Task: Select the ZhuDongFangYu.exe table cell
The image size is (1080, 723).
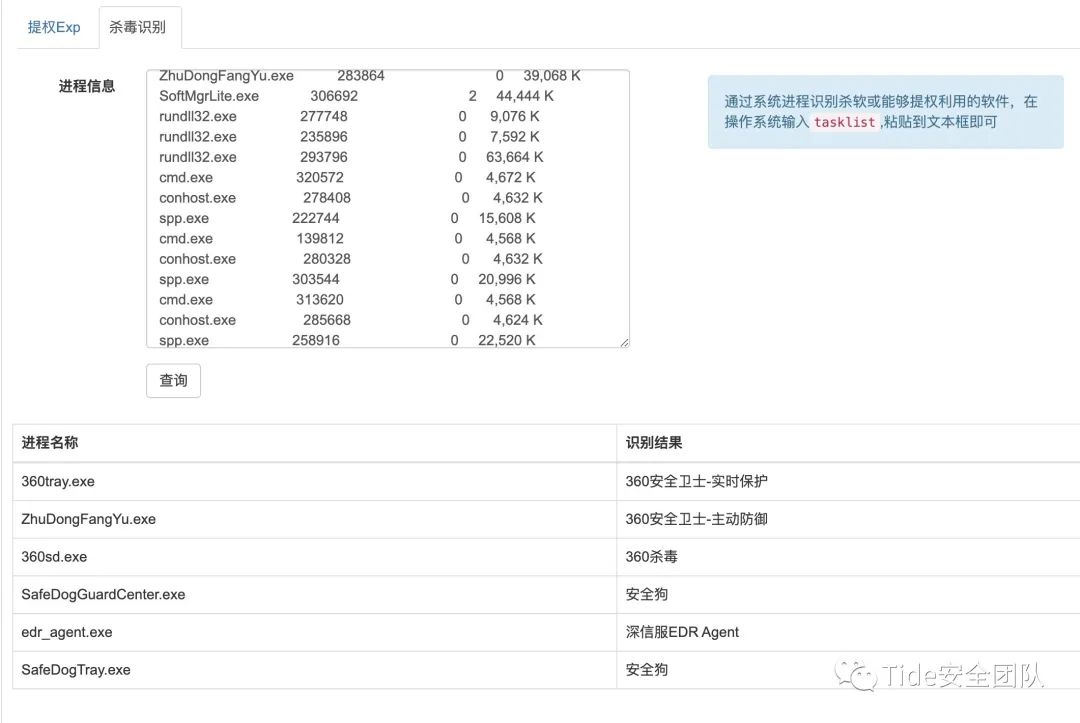Action: [x=315, y=519]
